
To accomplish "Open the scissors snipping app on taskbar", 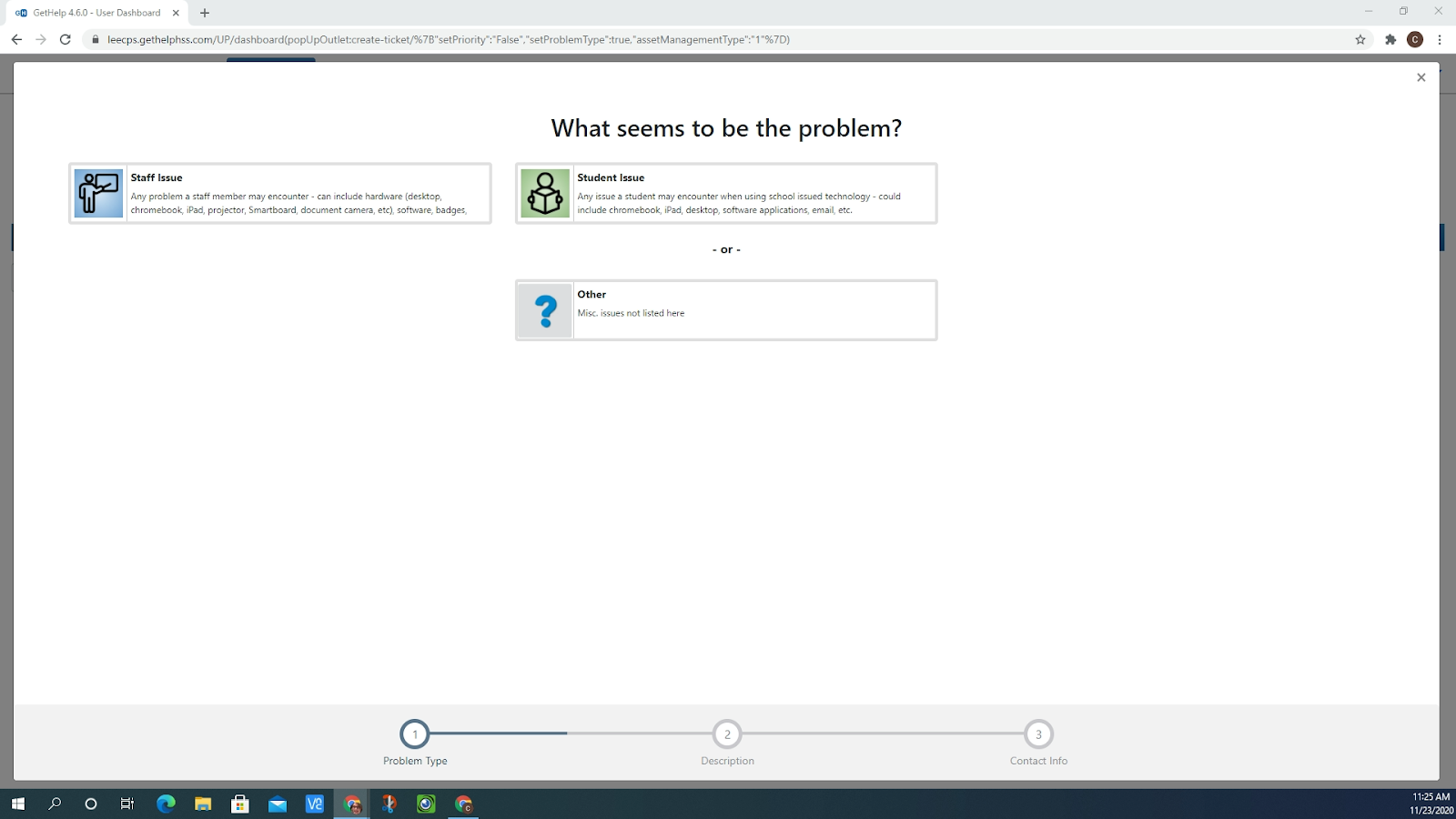I will coord(389,804).
